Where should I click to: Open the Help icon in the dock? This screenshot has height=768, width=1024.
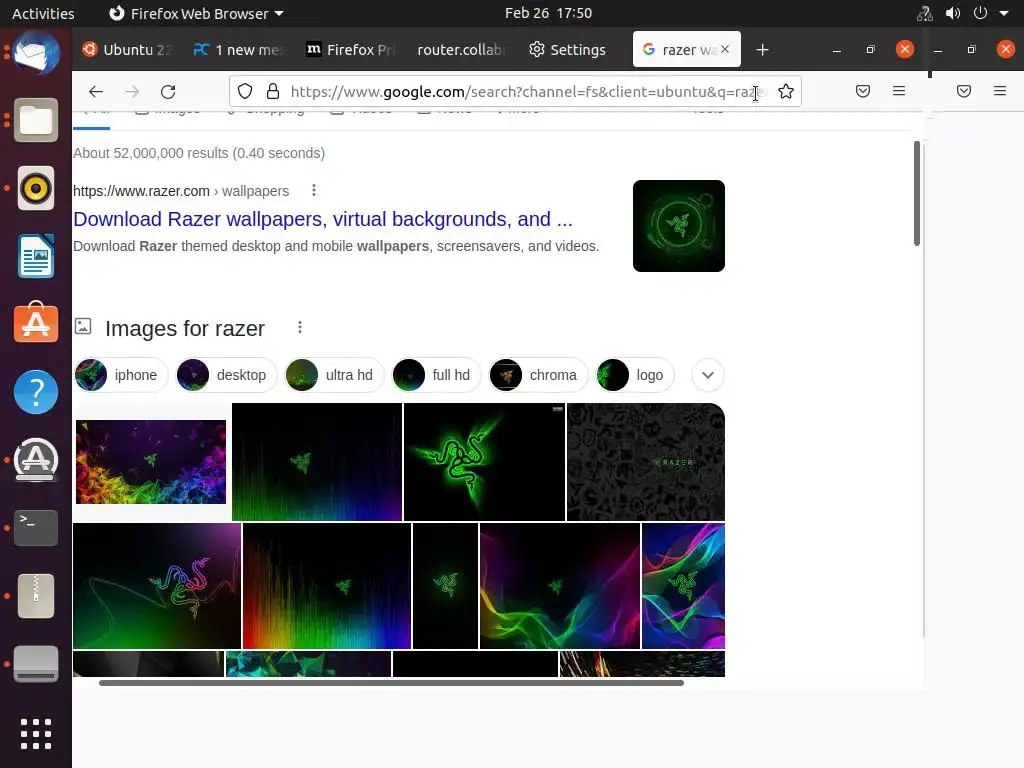(x=36, y=392)
